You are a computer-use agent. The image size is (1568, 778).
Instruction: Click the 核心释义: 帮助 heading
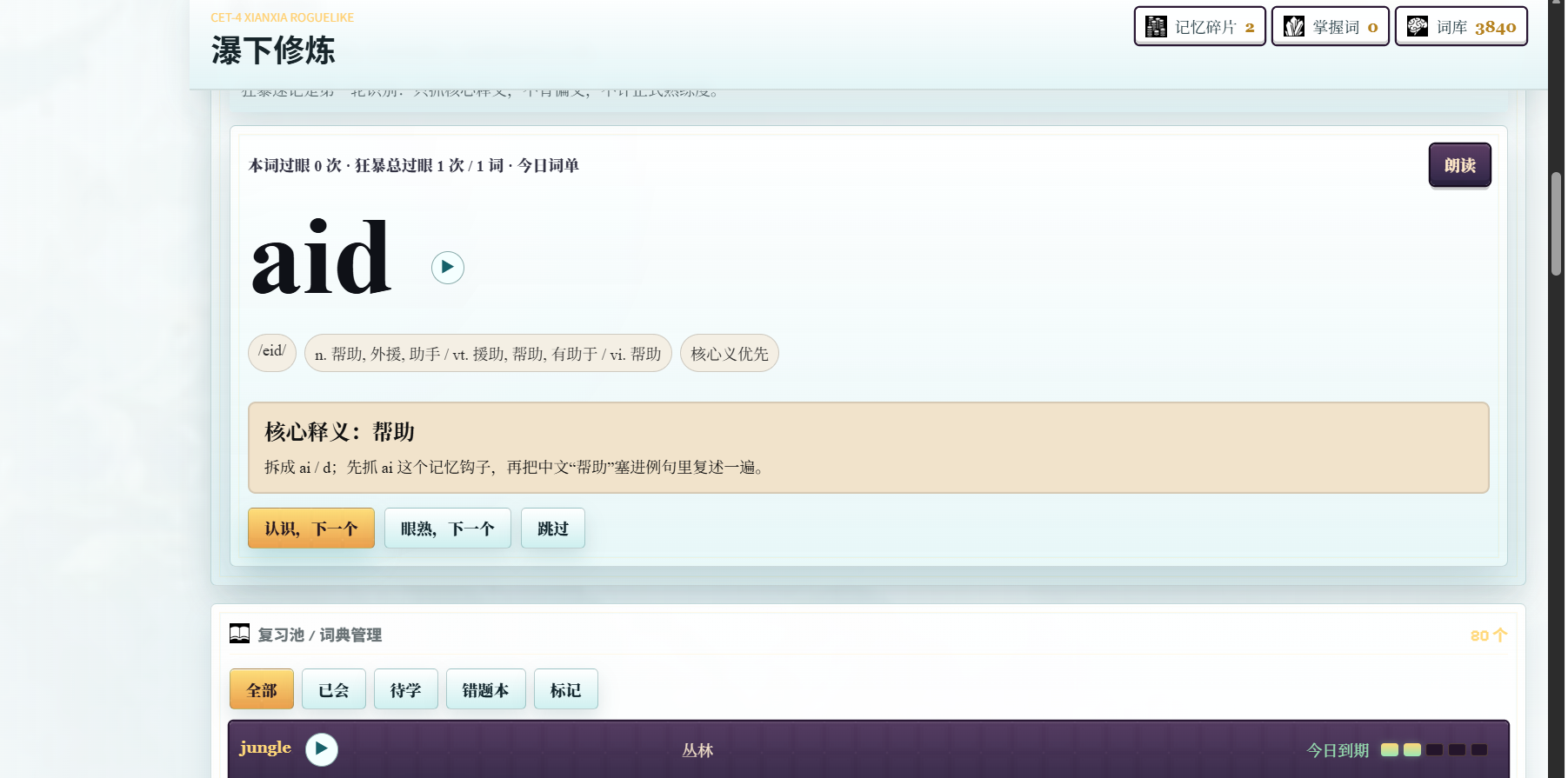[x=340, y=431]
